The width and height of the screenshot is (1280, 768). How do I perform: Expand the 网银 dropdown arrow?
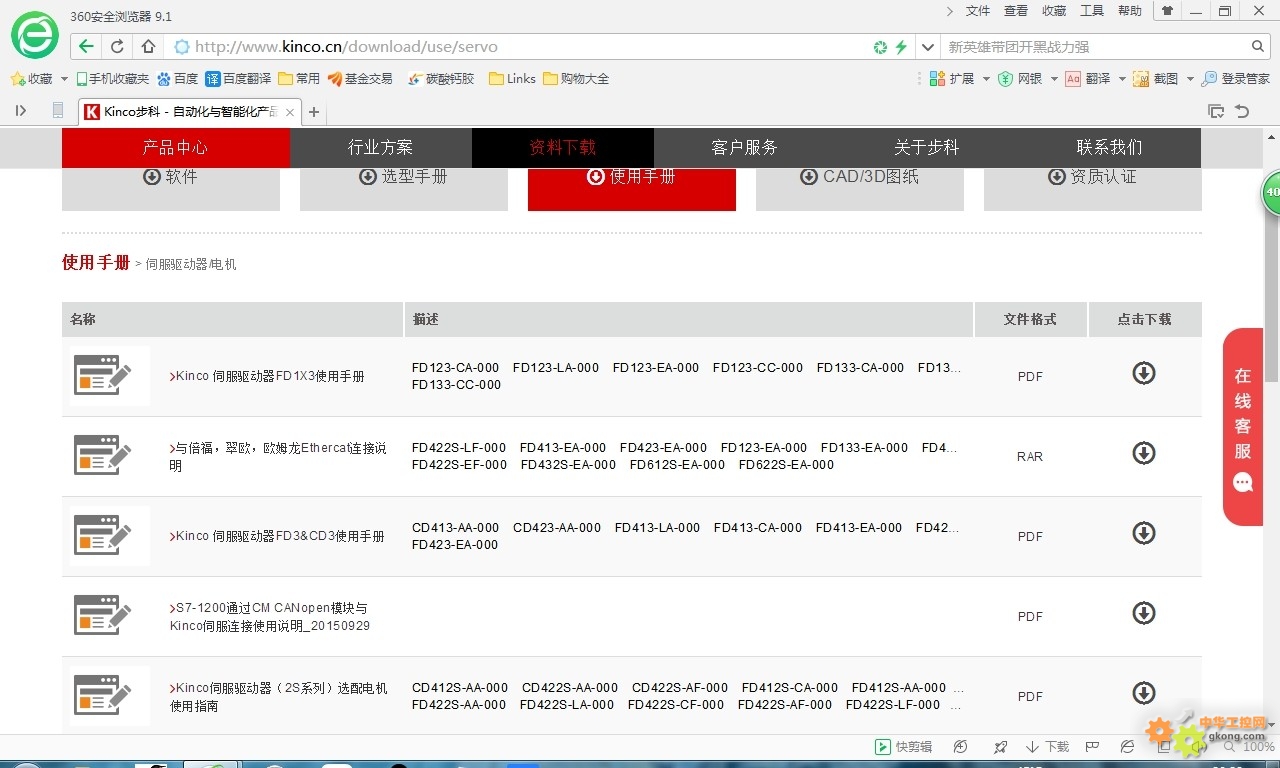pos(1054,79)
